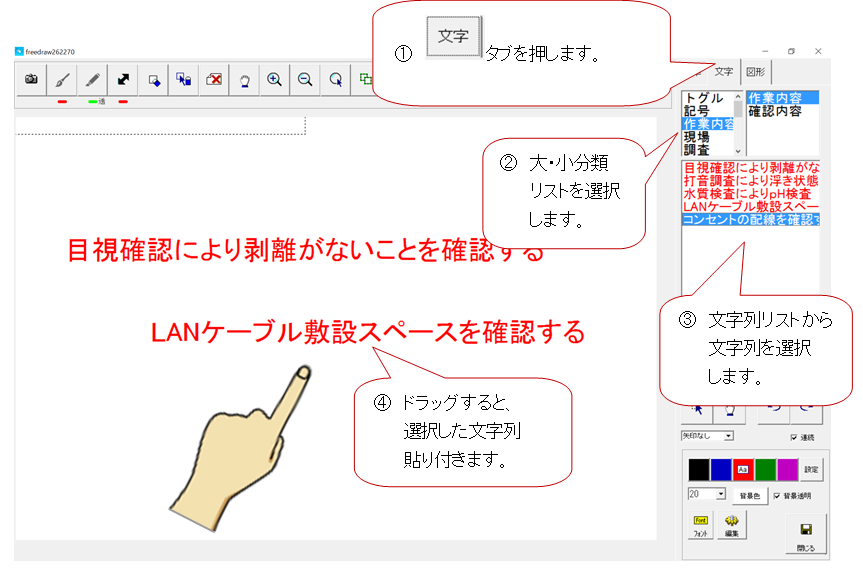
Task: Click the delete tool with red X
Action: (x=214, y=80)
